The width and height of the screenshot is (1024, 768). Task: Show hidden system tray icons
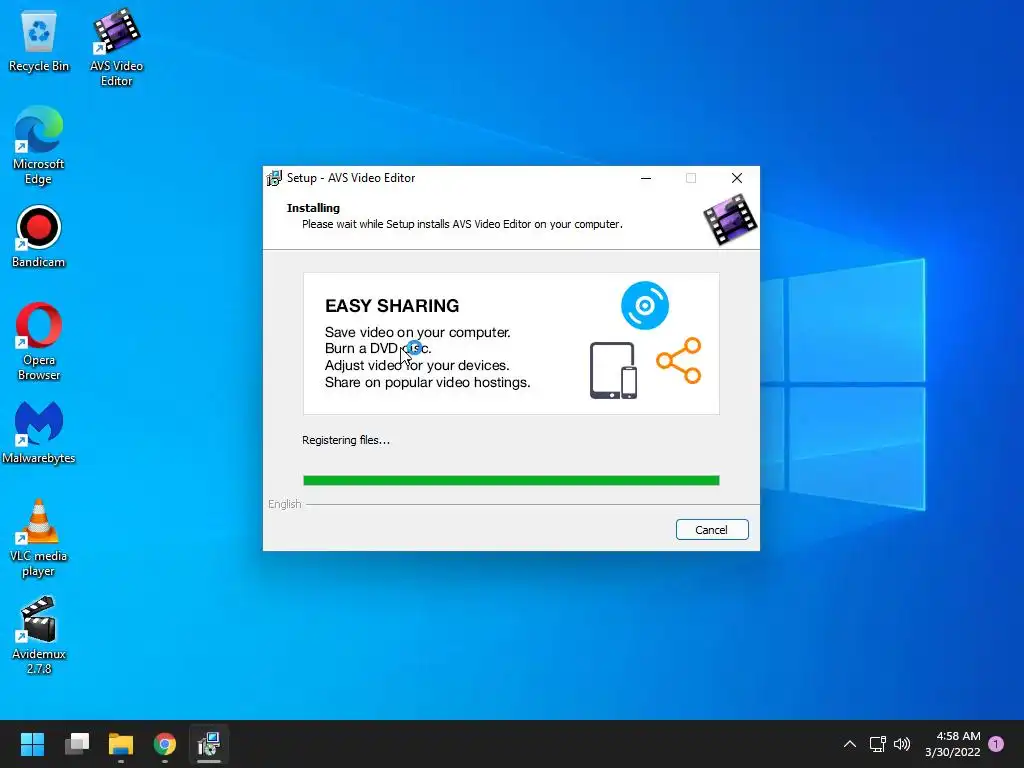(850, 744)
